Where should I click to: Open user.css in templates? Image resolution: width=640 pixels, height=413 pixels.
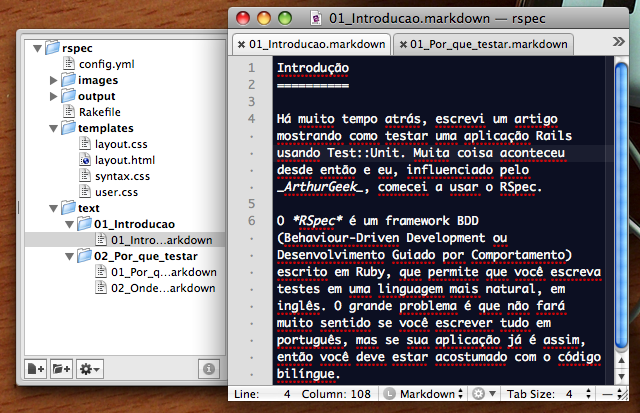tap(116, 192)
